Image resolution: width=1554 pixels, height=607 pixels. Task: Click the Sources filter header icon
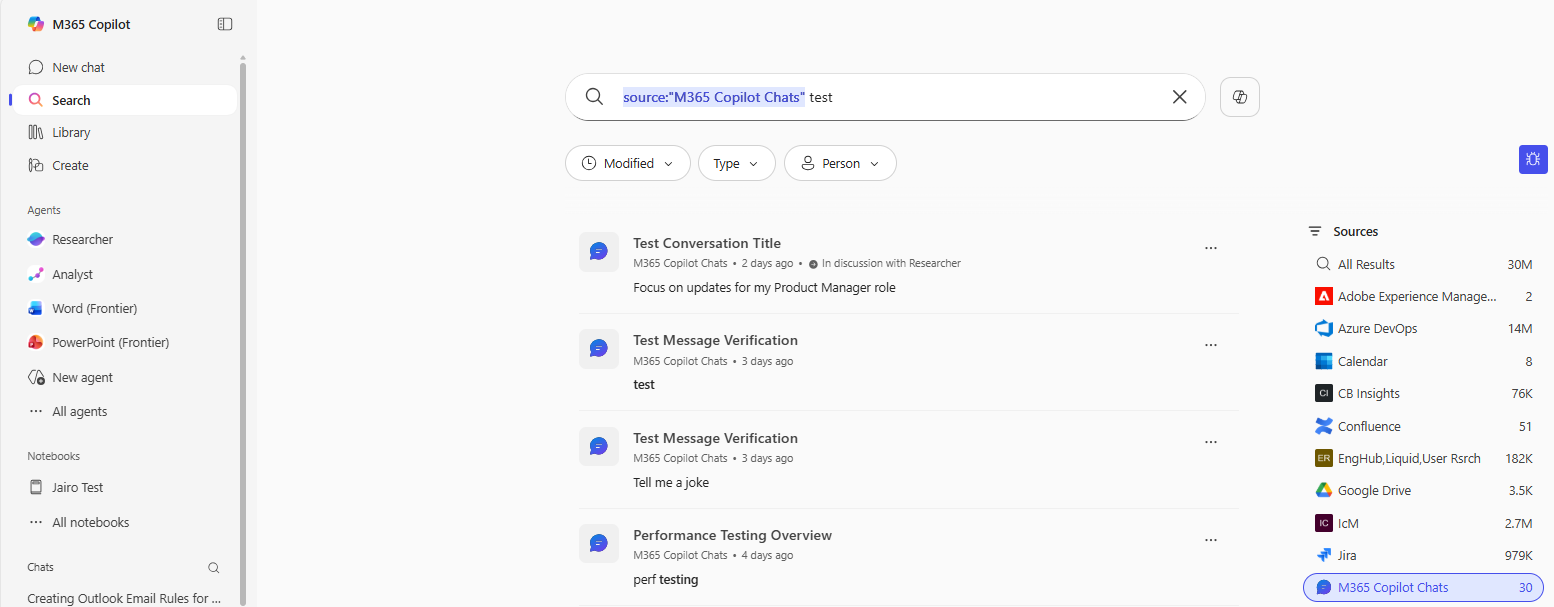tap(1315, 231)
